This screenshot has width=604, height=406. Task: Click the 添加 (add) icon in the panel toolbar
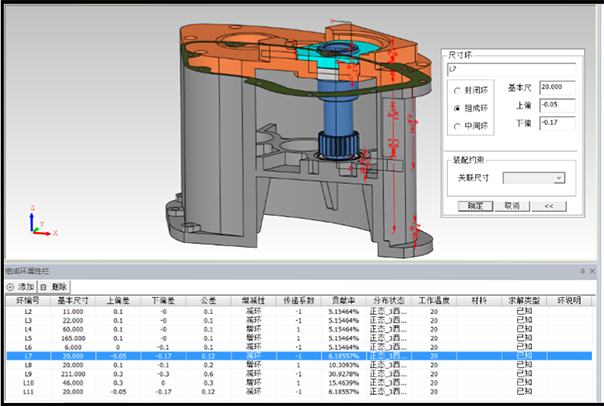click(9, 286)
